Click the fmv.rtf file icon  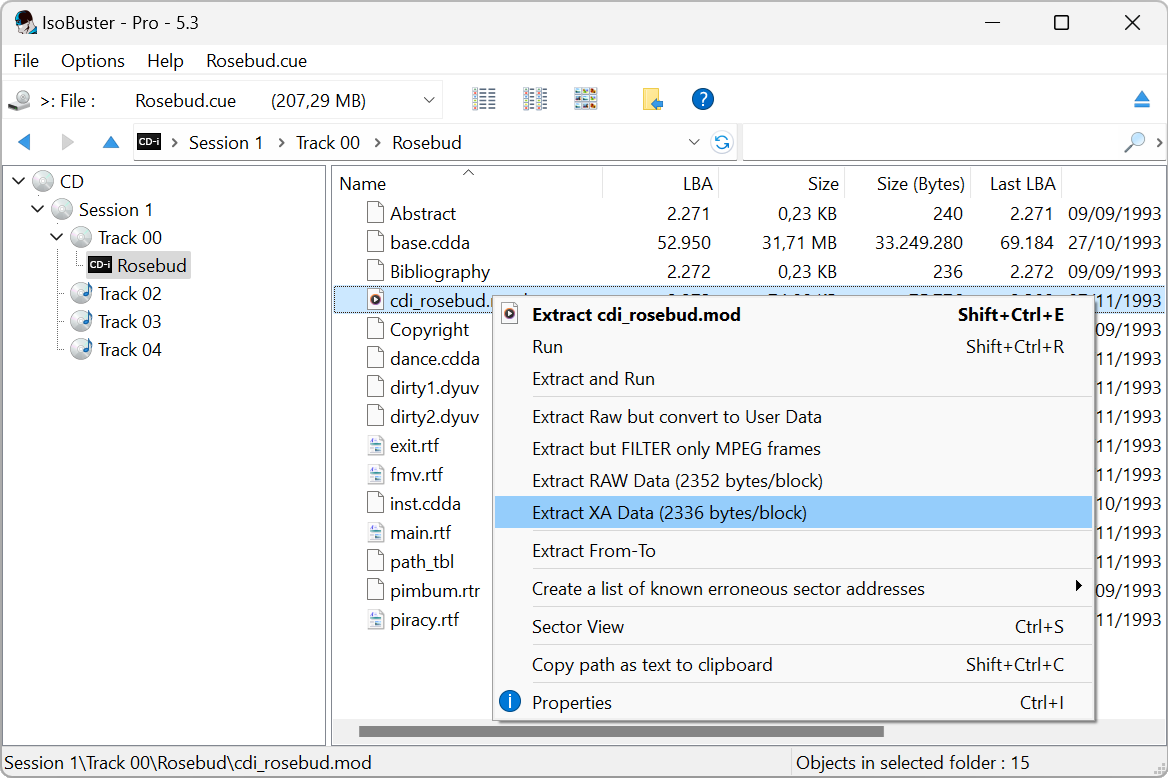tap(376, 475)
